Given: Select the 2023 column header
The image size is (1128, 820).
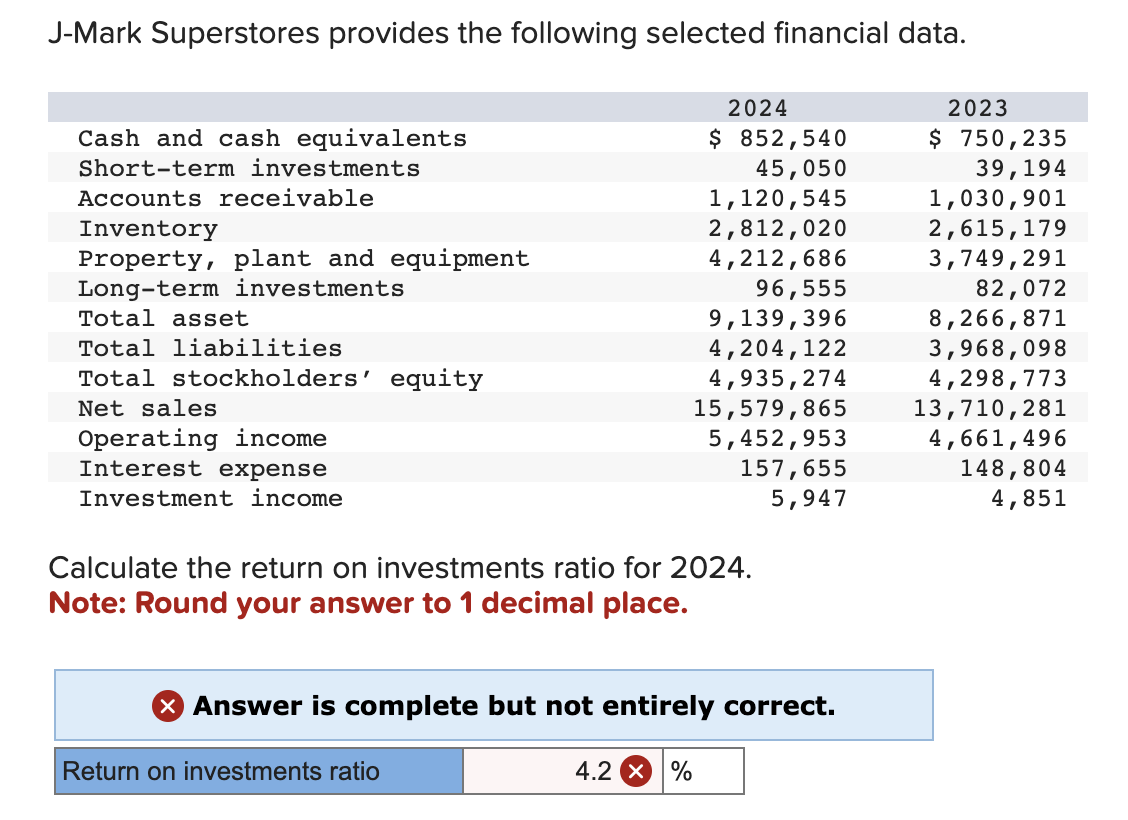Looking at the screenshot, I should coord(976,108).
